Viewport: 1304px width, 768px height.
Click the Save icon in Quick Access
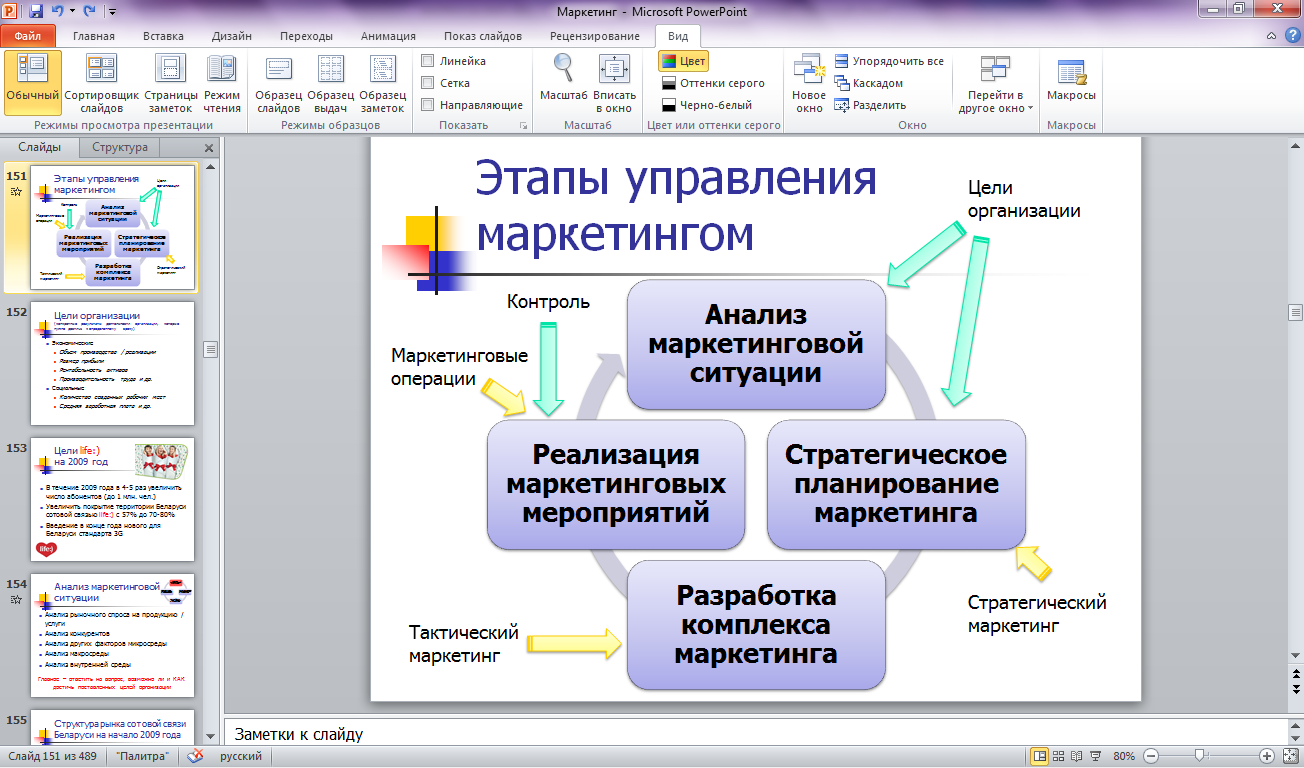tap(36, 11)
